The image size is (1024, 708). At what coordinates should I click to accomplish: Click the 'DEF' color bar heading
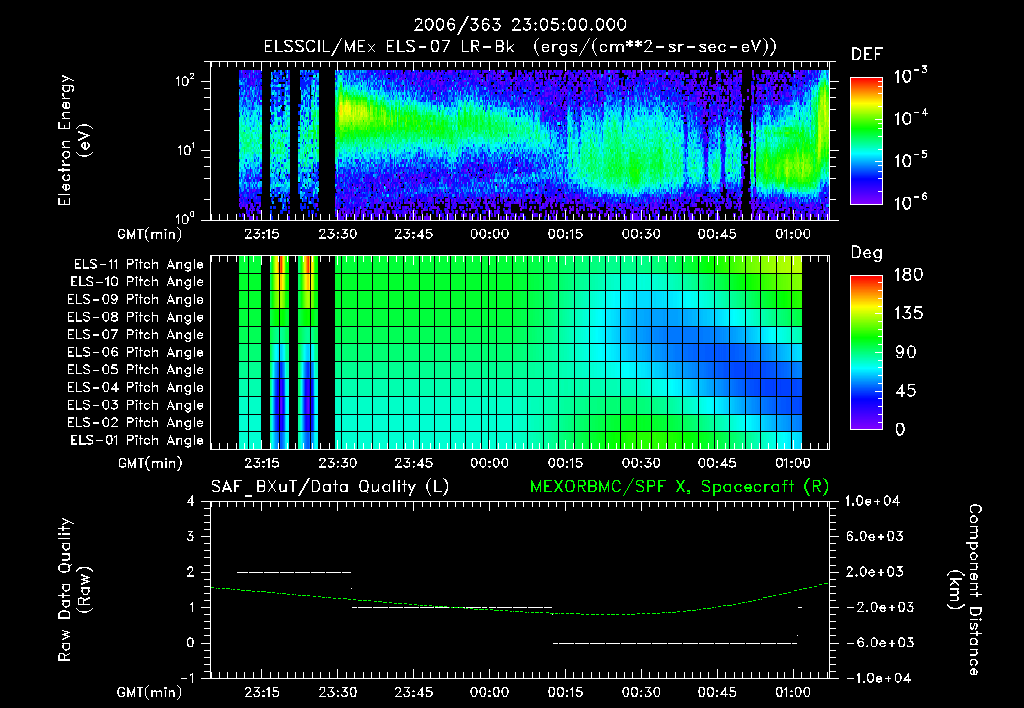coord(867,55)
